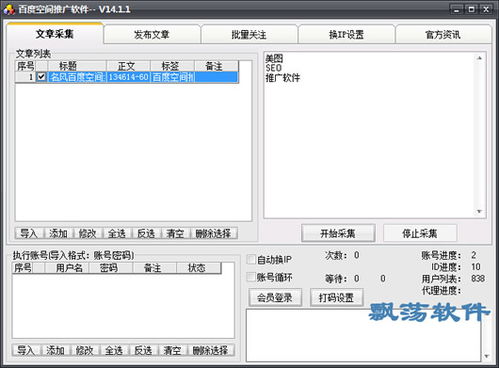Start collecting with 开始采集 button
Image resolution: width=499 pixels, height=368 pixels.
click(x=338, y=233)
